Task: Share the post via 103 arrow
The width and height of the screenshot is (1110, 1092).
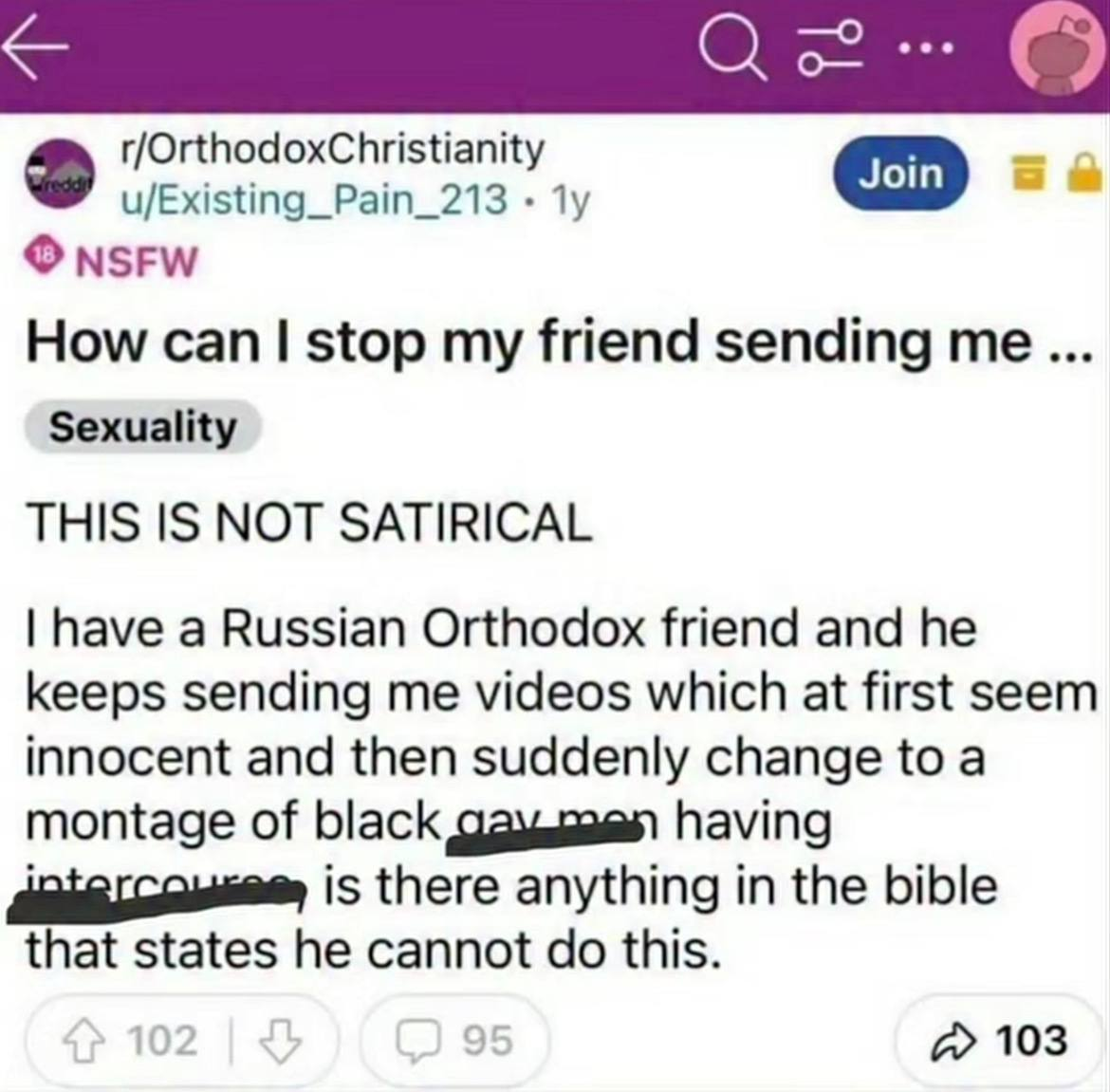Action: pos(999,1041)
